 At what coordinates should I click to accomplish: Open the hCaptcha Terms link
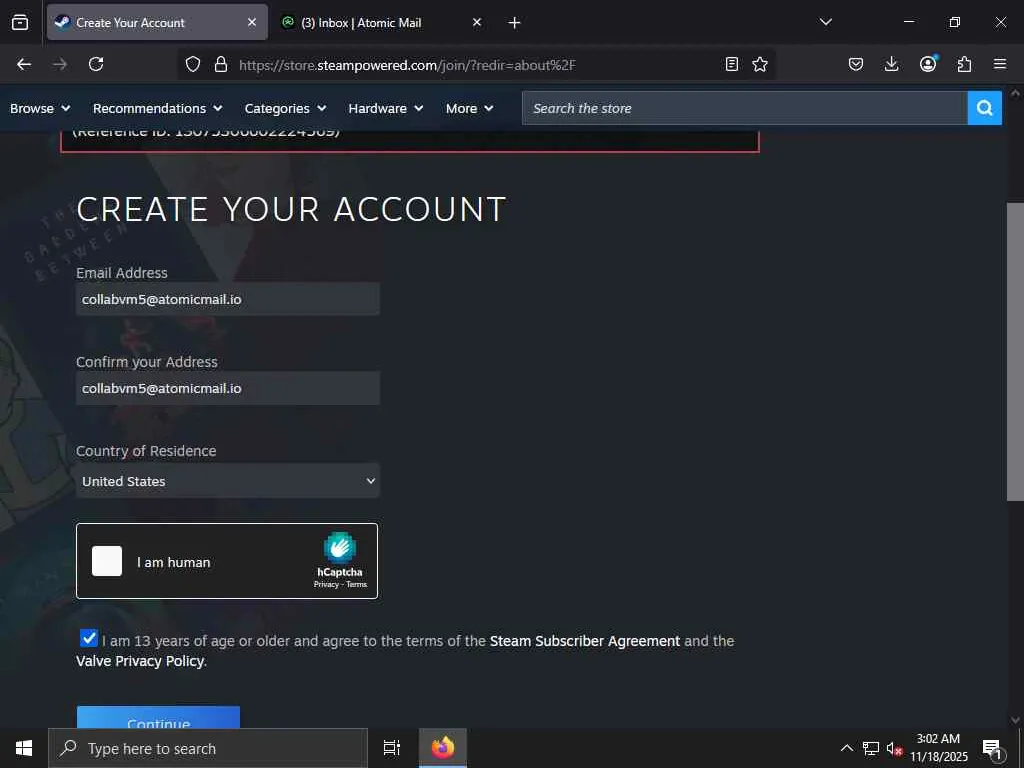357,584
